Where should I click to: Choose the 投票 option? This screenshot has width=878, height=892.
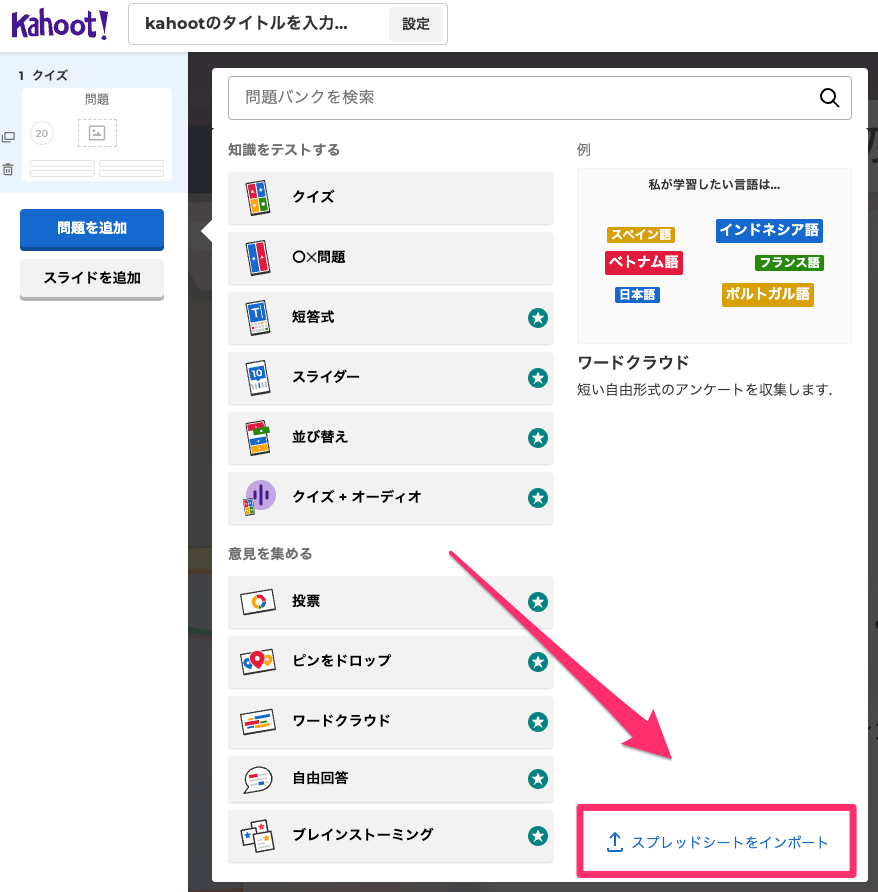coord(390,602)
